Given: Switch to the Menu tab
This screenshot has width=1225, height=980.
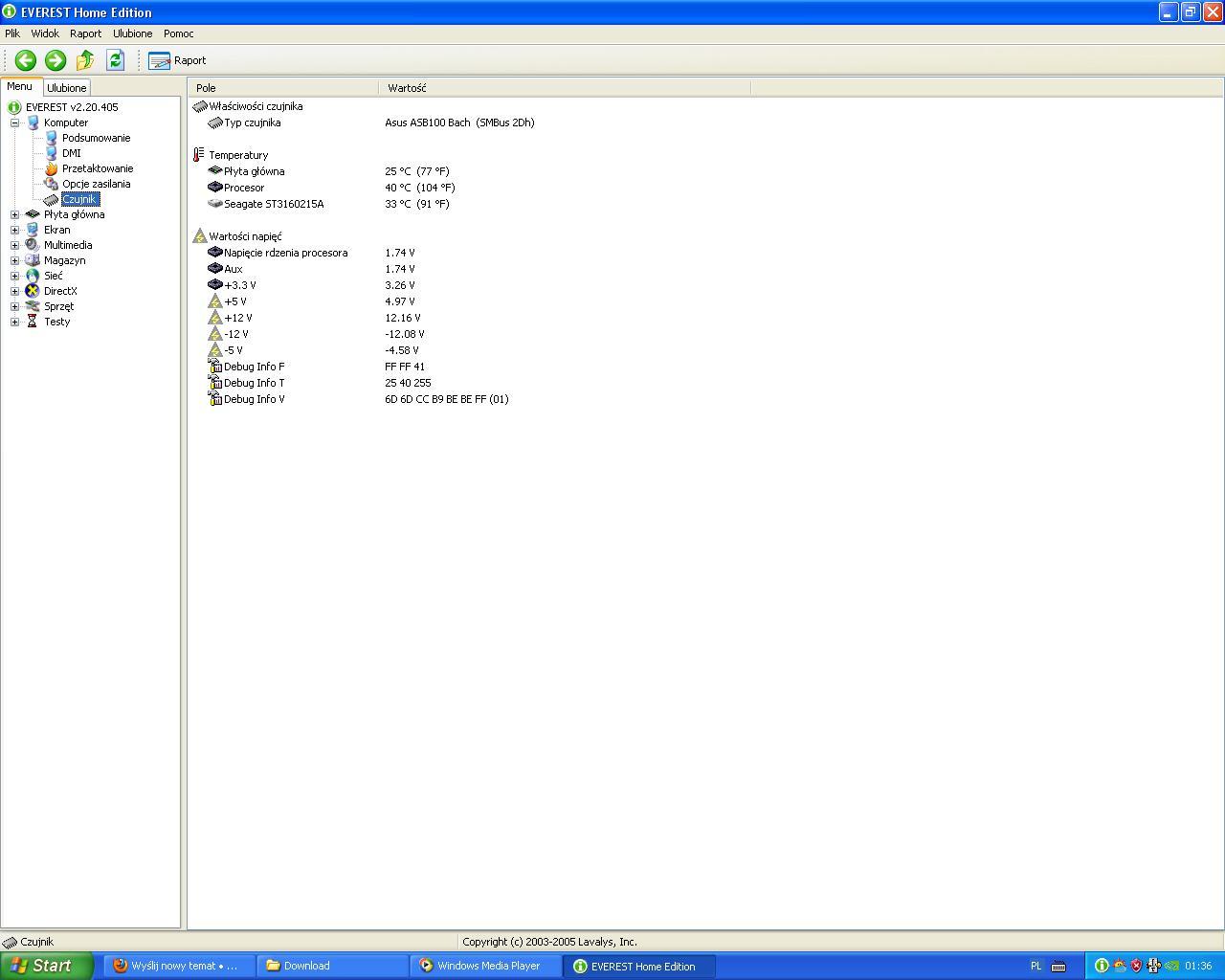Looking at the screenshot, I should click(19, 86).
